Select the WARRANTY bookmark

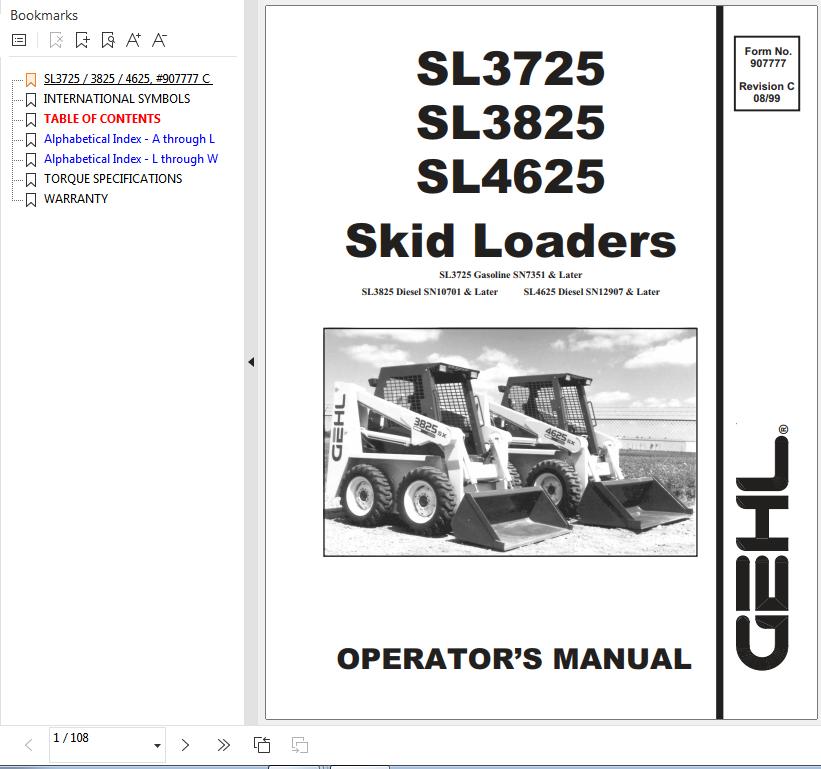coord(76,199)
